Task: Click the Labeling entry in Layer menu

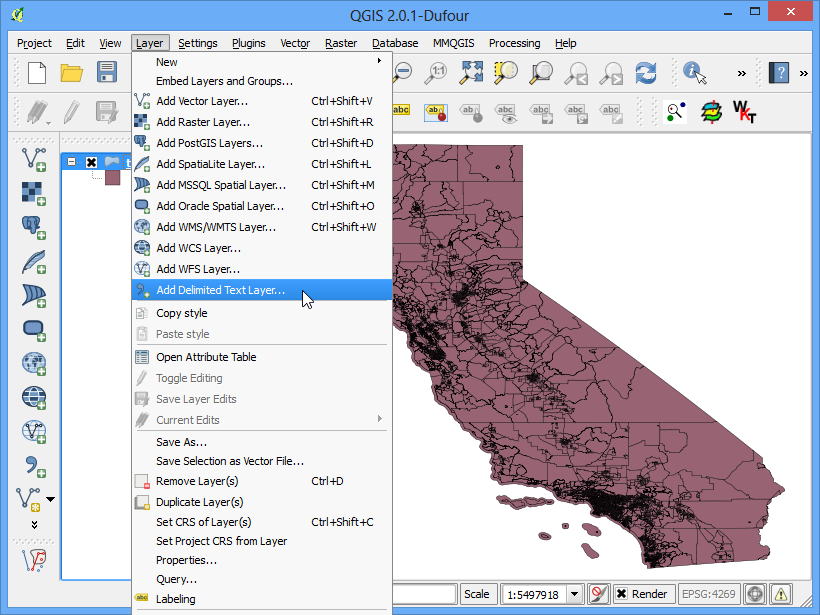Action: pos(262,599)
